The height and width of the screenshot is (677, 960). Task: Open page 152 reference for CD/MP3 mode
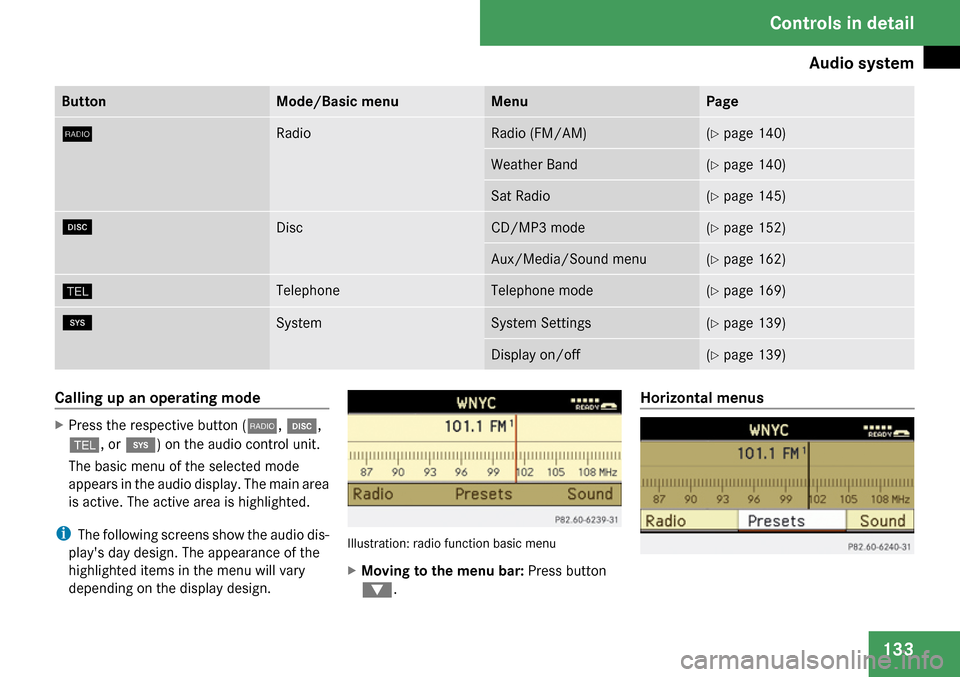(x=746, y=228)
